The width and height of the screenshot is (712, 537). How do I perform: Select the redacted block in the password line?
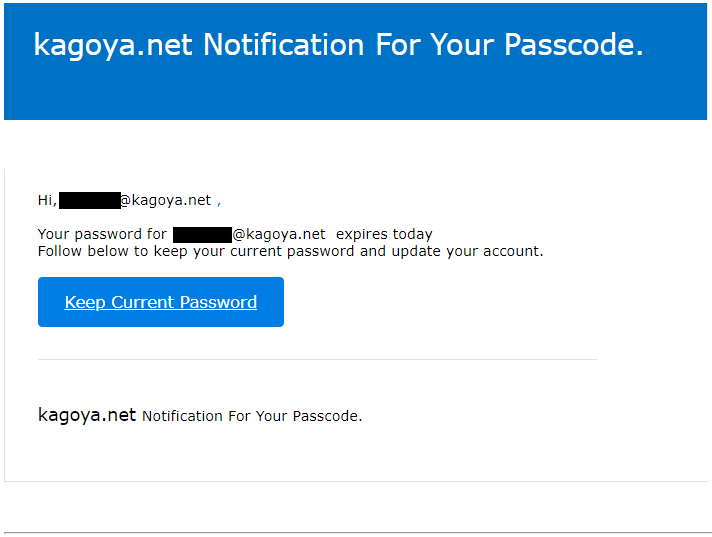click(x=202, y=235)
